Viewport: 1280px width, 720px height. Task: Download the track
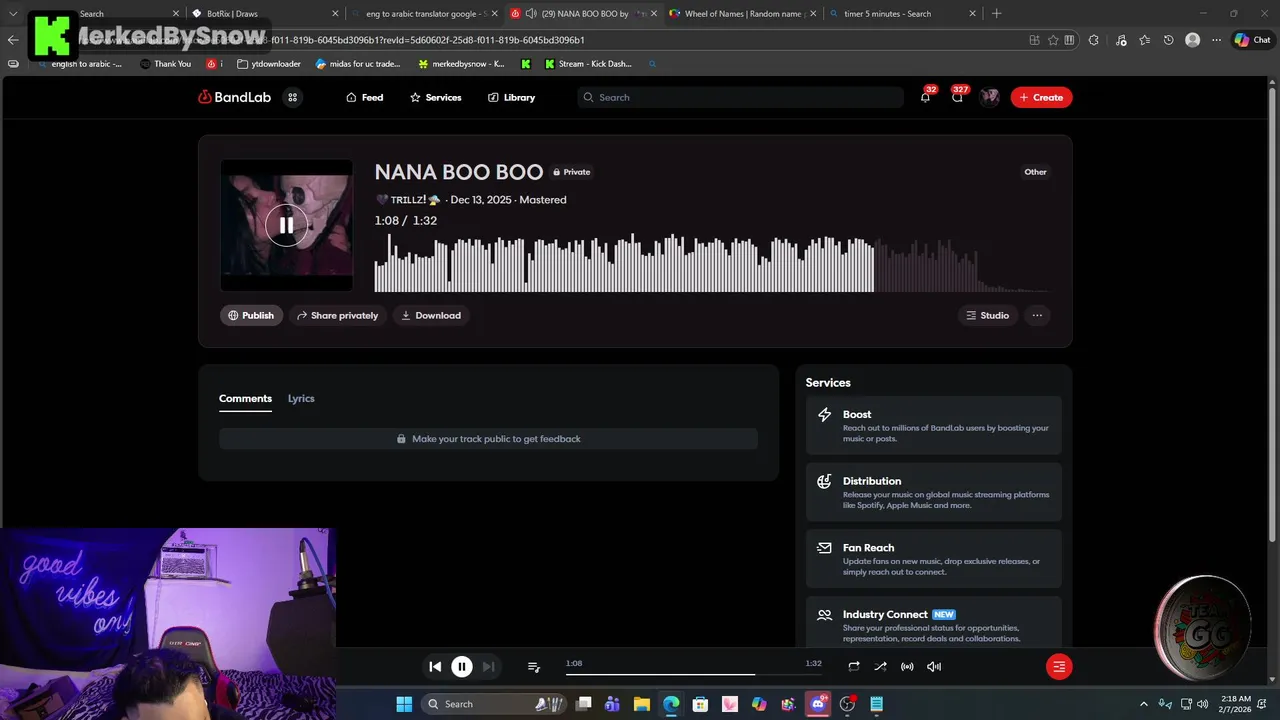[431, 315]
